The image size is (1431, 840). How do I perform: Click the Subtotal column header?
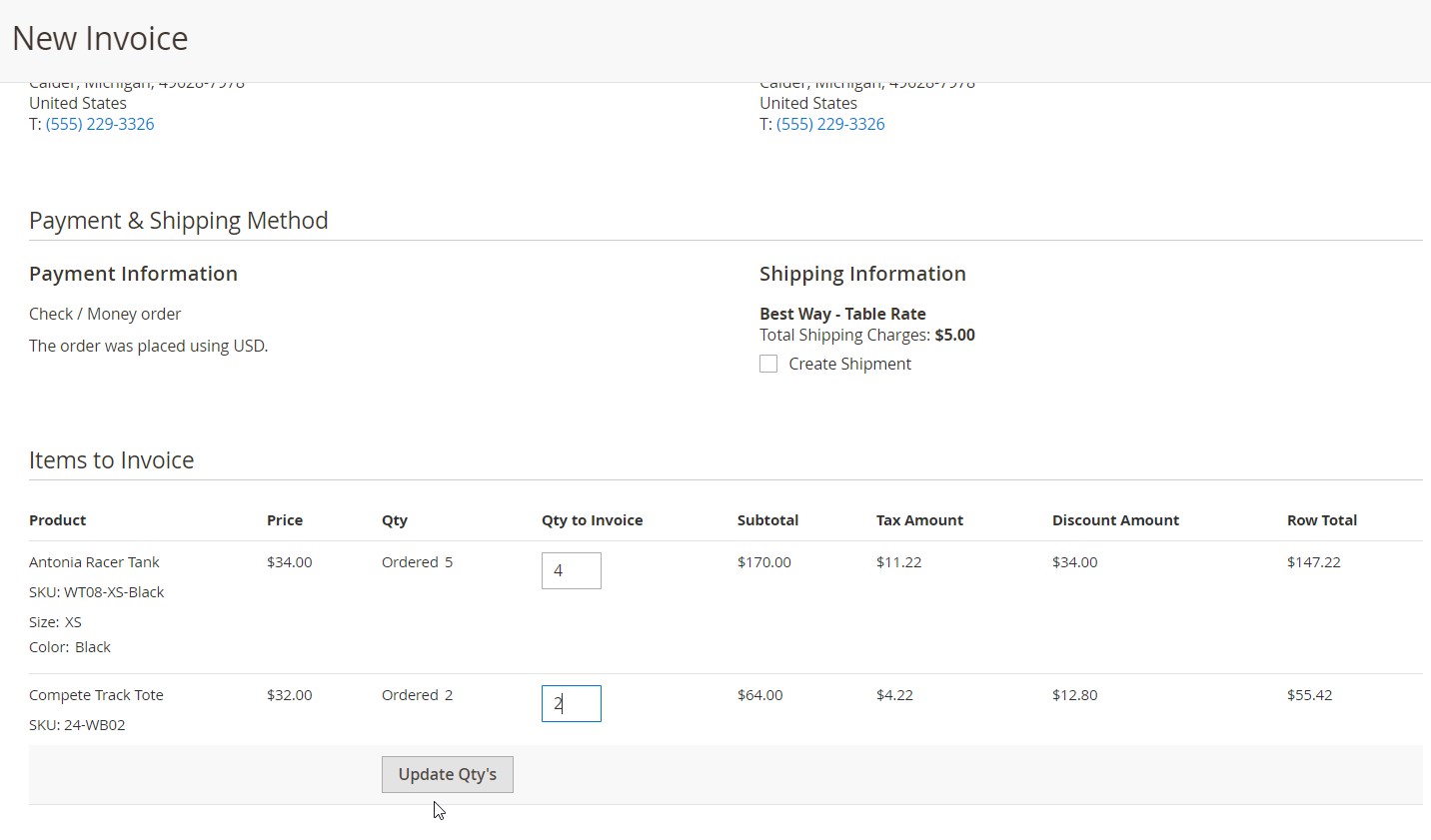pos(767,519)
